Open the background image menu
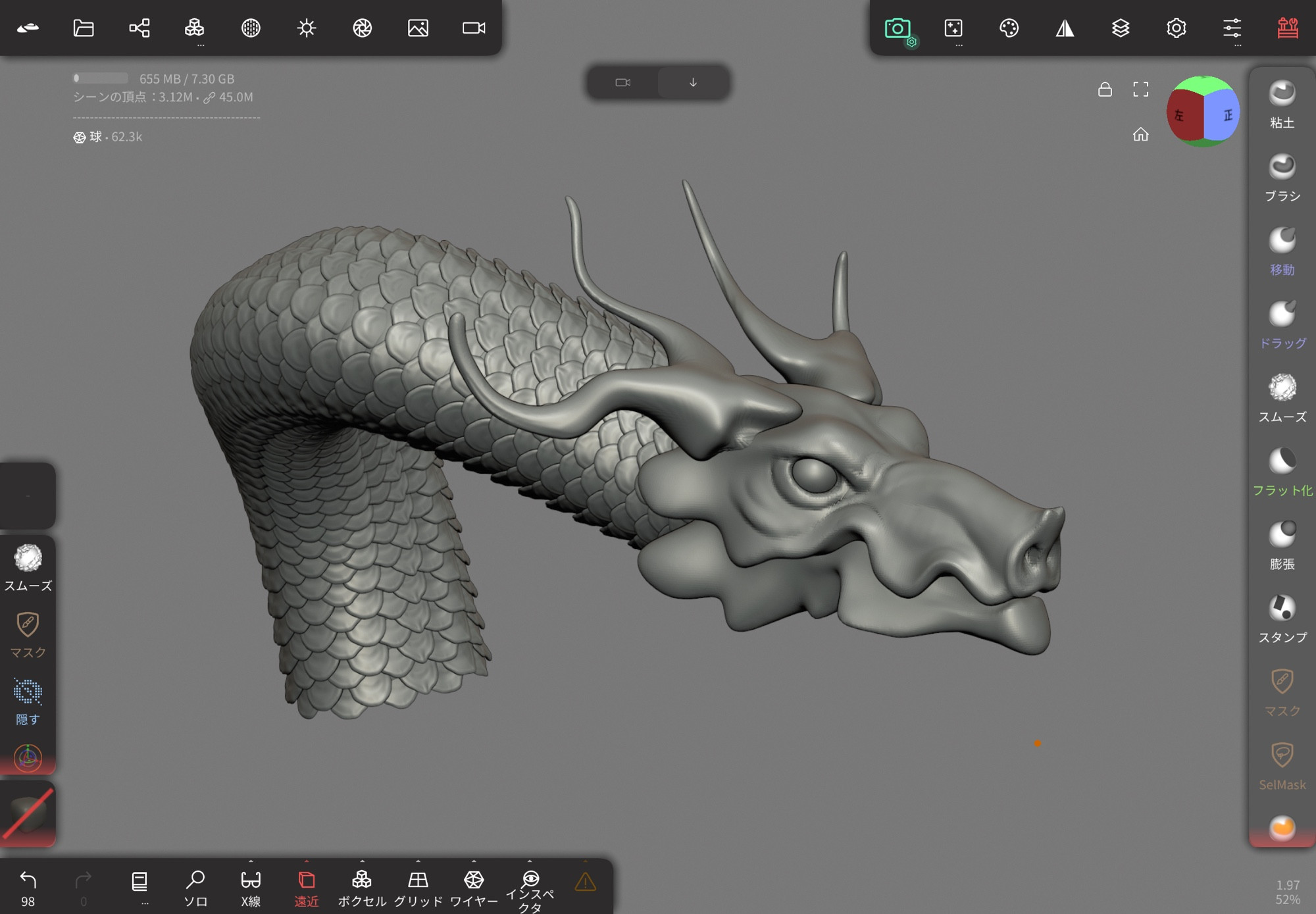Screen dimensions: 1316x914 [x=418, y=28]
